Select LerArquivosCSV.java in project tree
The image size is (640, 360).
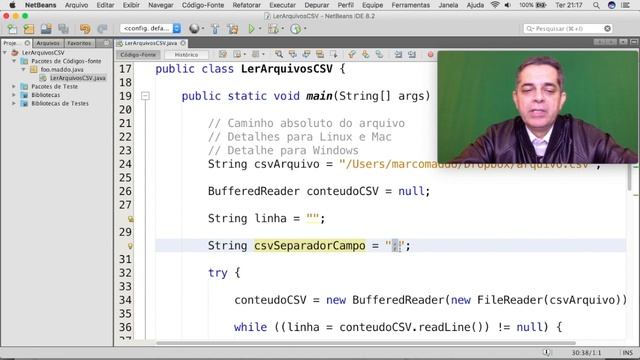(78, 78)
